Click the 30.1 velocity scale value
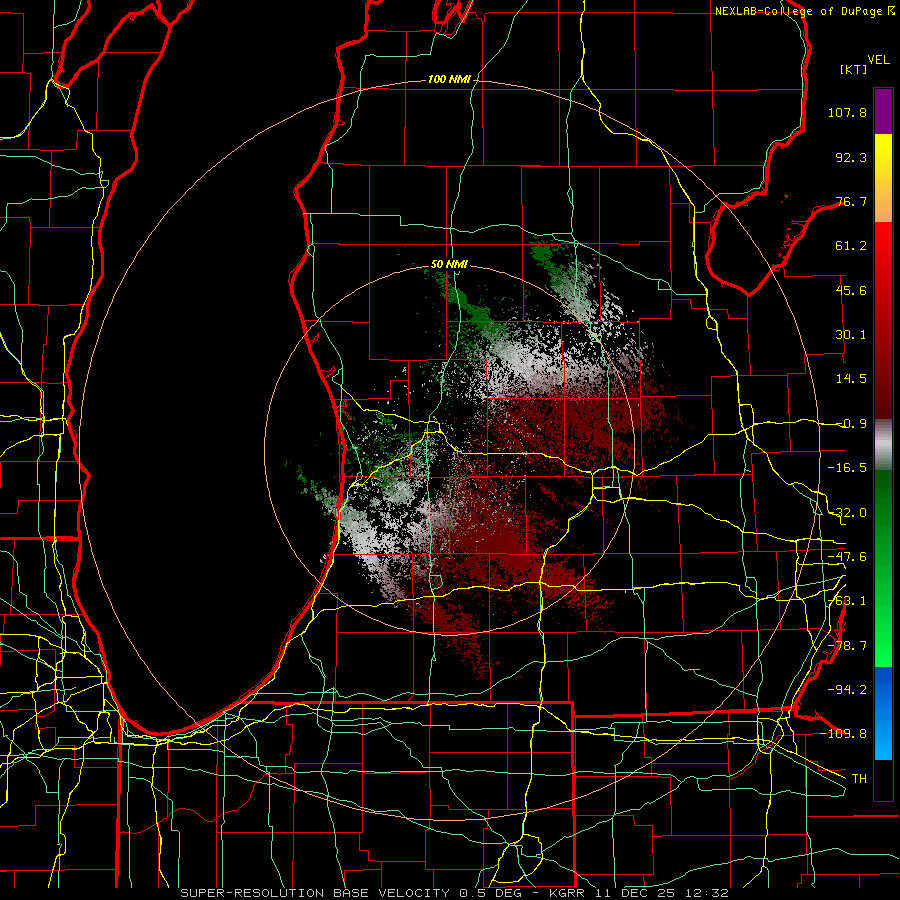900x900 pixels. pyautogui.click(x=851, y=335)
